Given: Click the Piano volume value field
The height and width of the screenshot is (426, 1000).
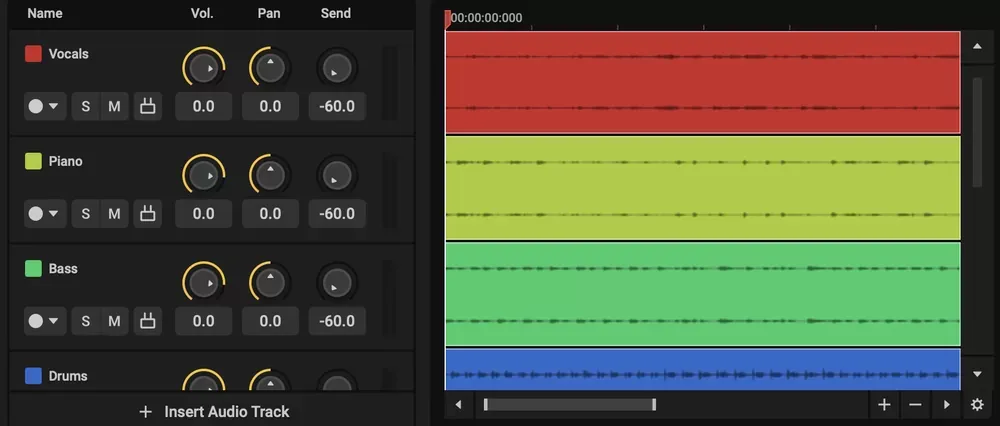Looking at the screenshot, I should coord(203,214).
